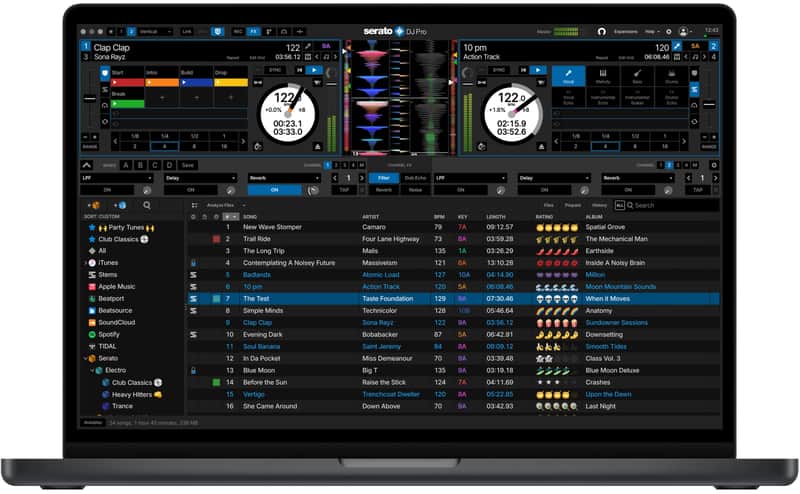Open the Help dropdown menu
Screen dimensions: 800x494
point(652,32)
